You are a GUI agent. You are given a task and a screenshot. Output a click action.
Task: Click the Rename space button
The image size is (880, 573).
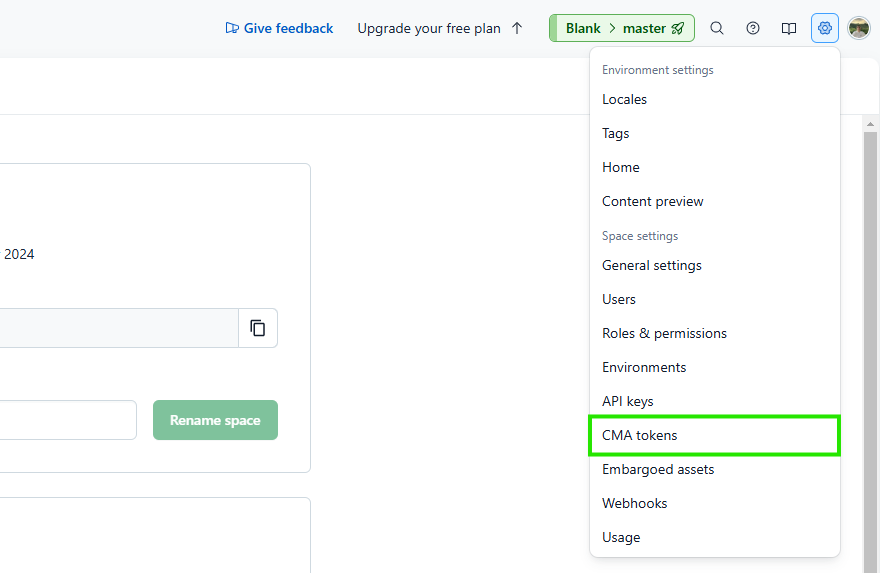pyautogui.click(x=216, y=420)
